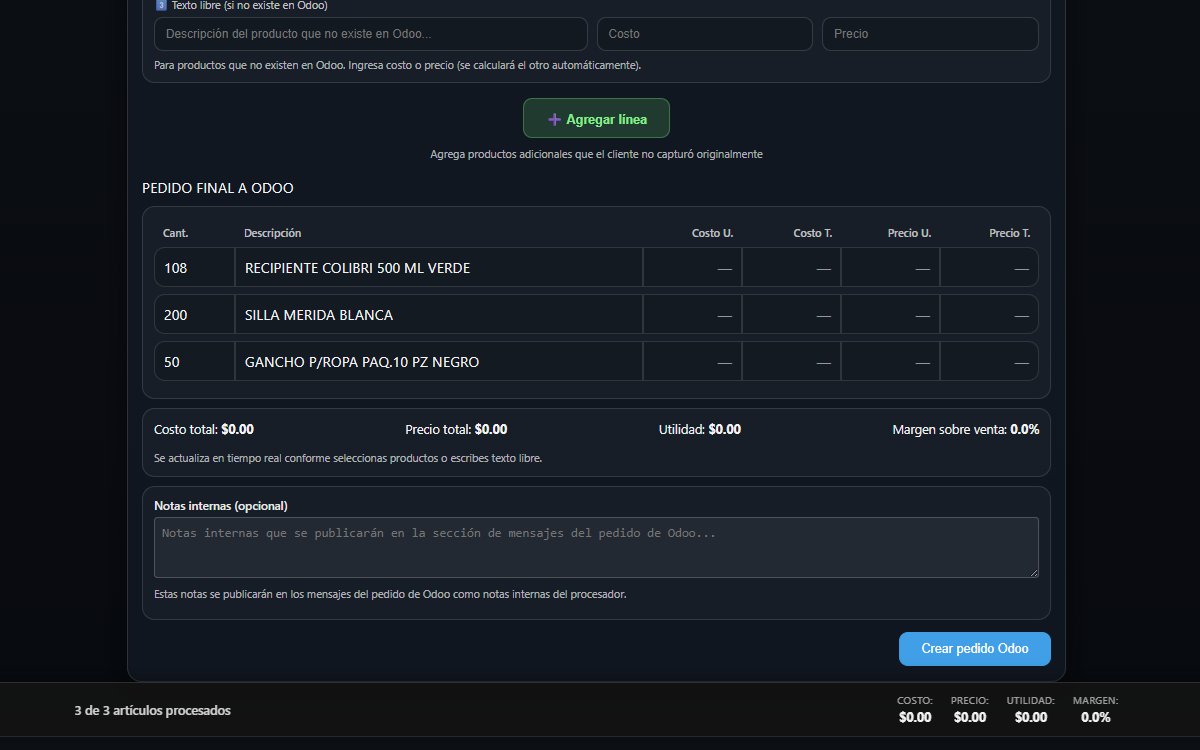Click Costo U. cell in RECIPIENTE COLIBRI row
The width and height of the screenshot is (1200, 750).
click(x=692, y=268)
